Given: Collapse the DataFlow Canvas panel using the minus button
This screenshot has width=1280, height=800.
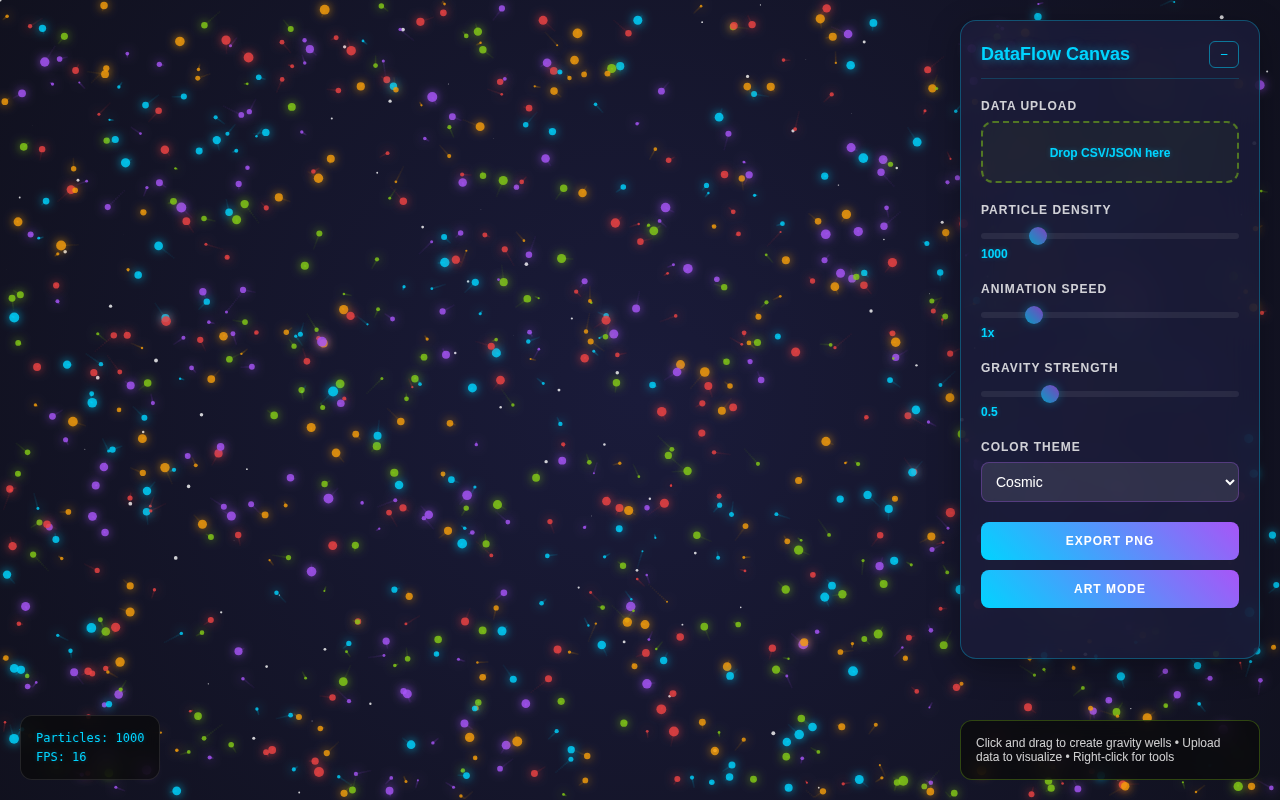Looking at the screenshot, I should point(1223,54).
